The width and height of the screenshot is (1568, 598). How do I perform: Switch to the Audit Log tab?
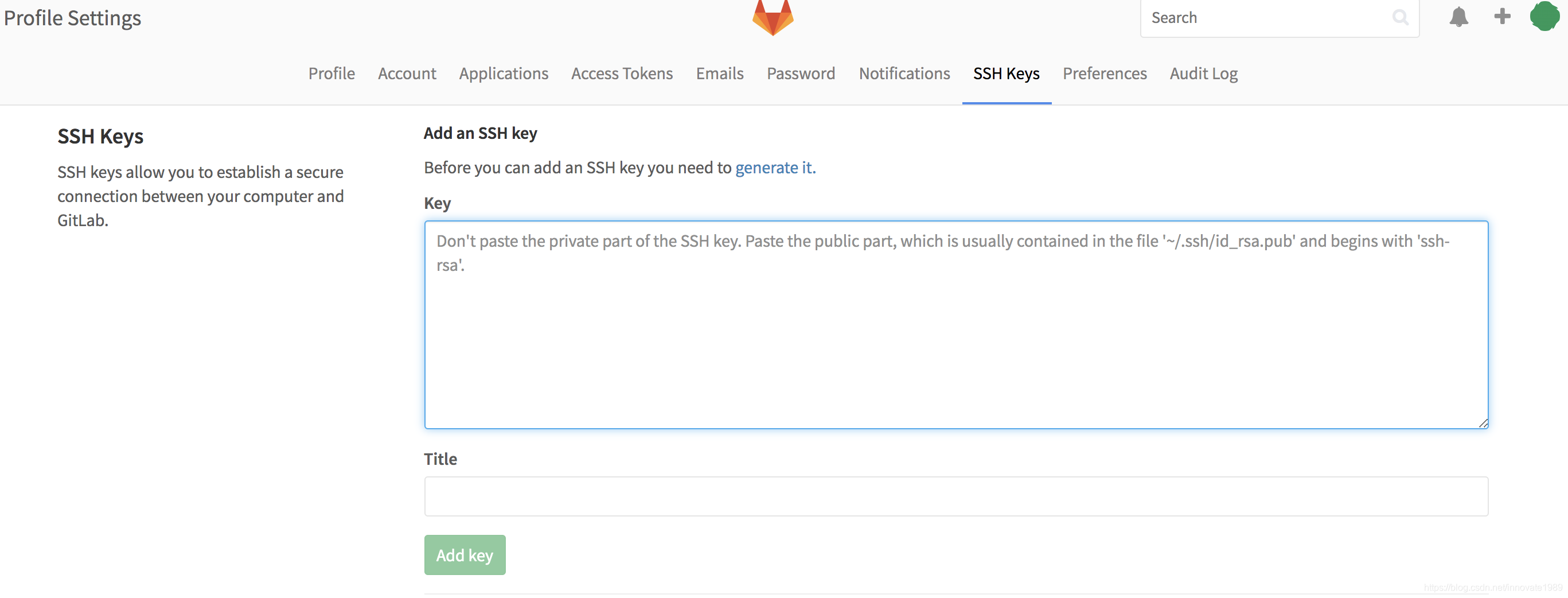coord(1203,73)
